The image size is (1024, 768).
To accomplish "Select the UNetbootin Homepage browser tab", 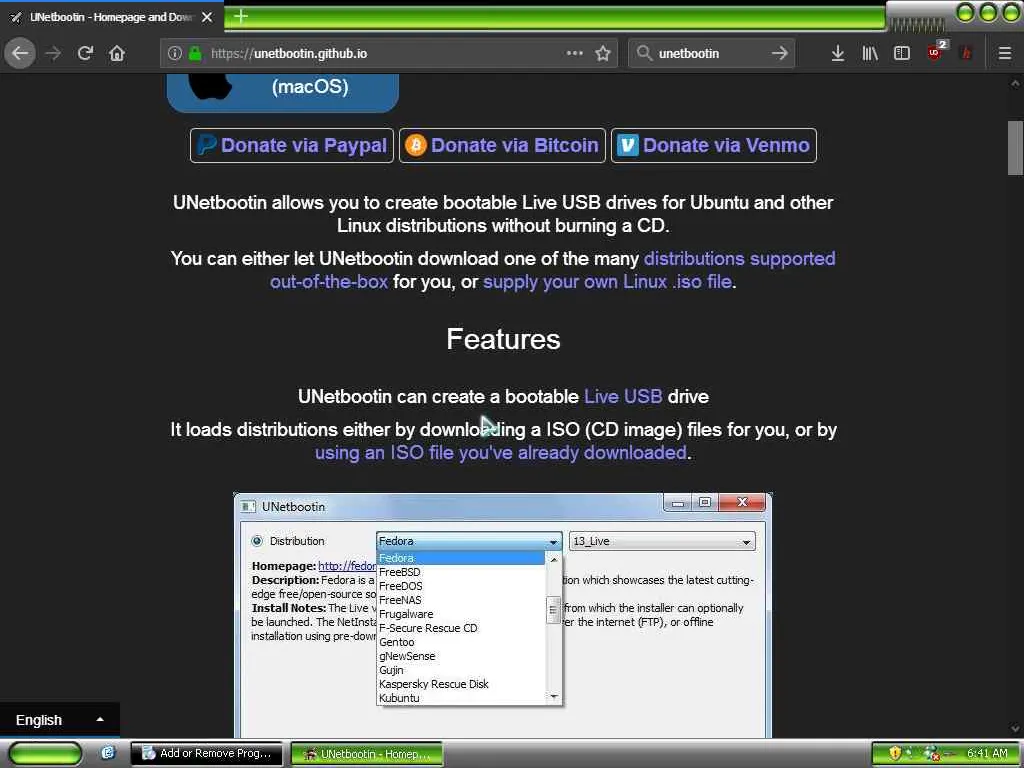I will tap(111, 17).
